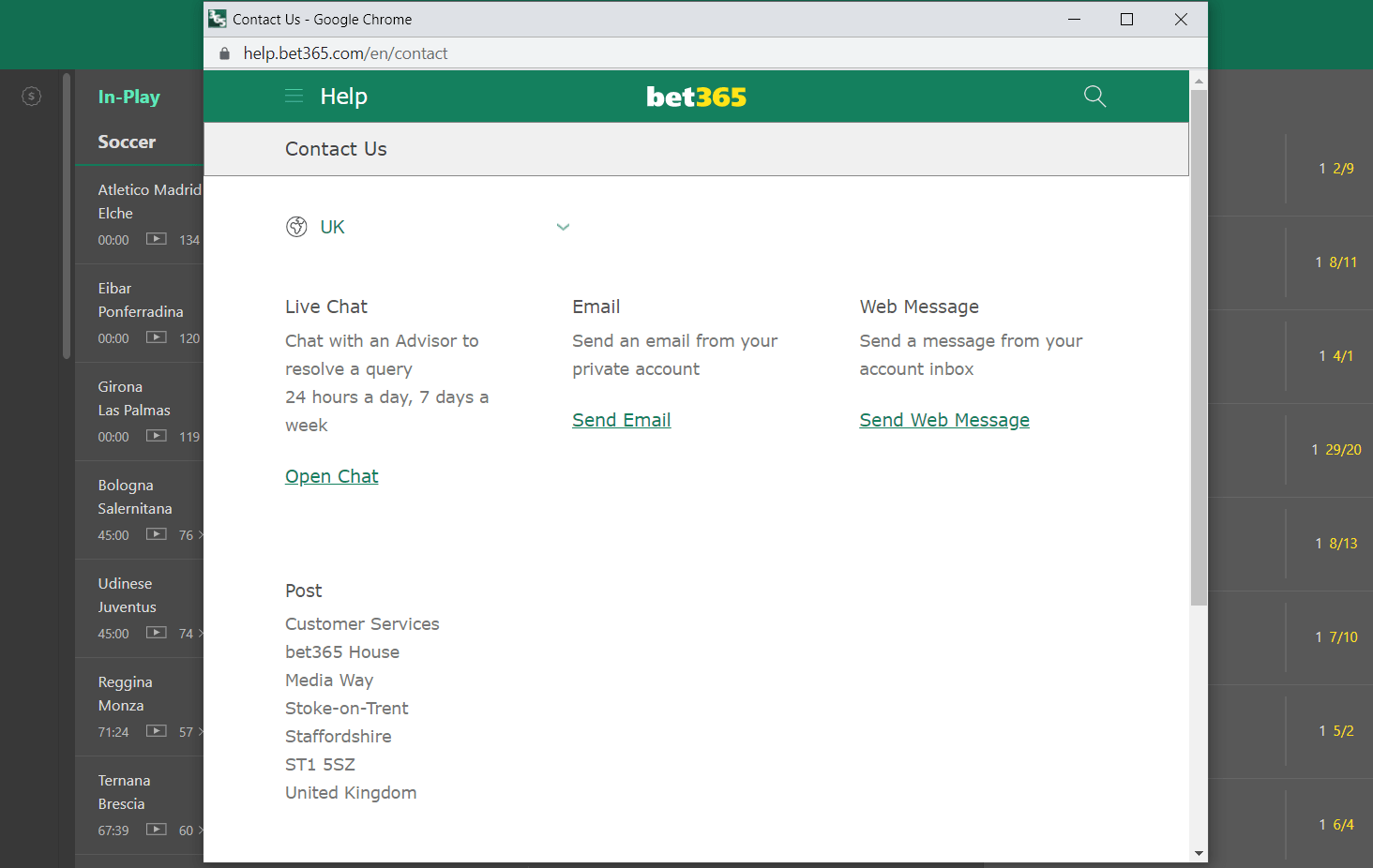Click the Contact Us page heading
Screen dimensions: 1373x868
pos(336,149)
